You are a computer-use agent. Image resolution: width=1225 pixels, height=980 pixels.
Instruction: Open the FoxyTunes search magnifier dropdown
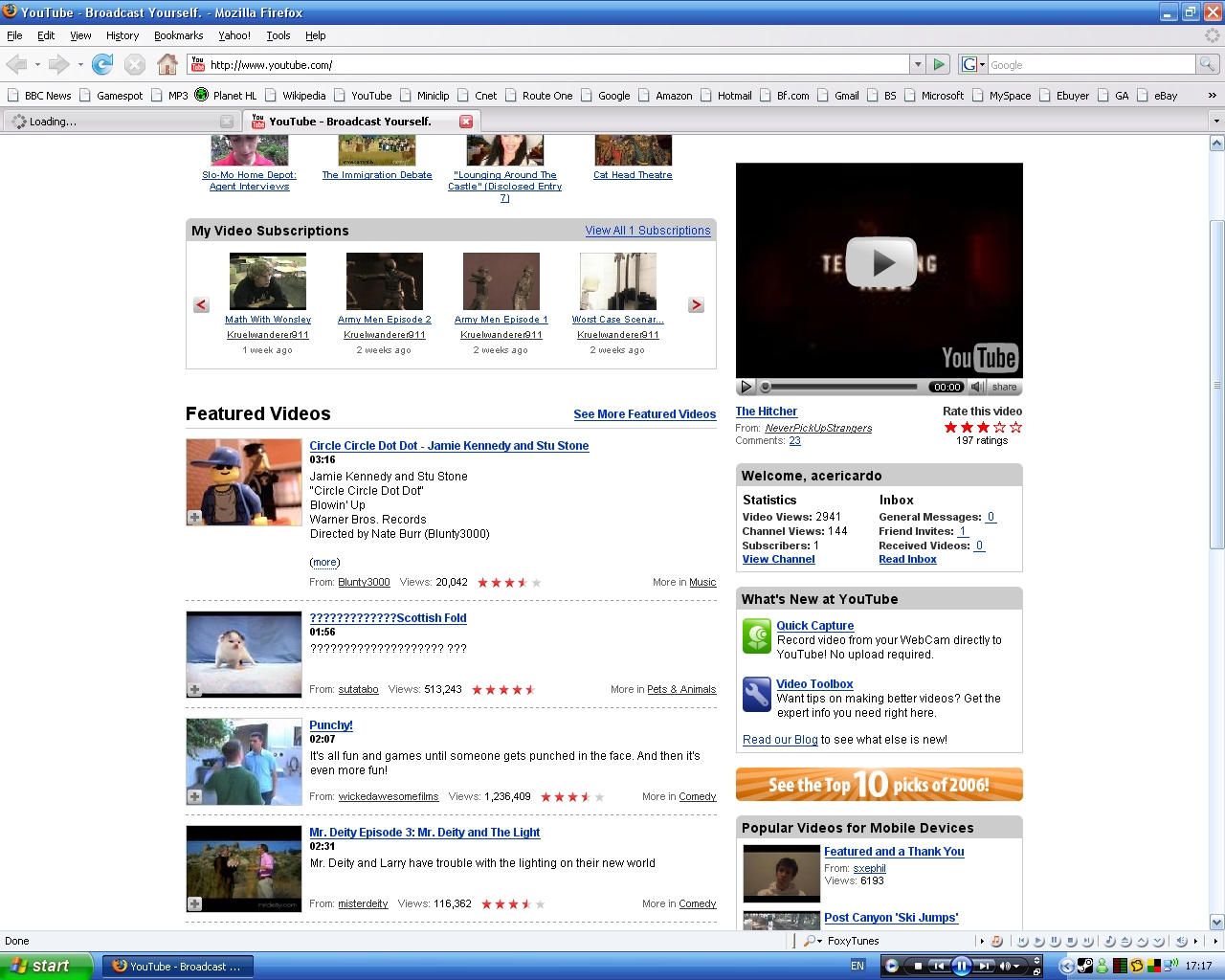point(813,941)
